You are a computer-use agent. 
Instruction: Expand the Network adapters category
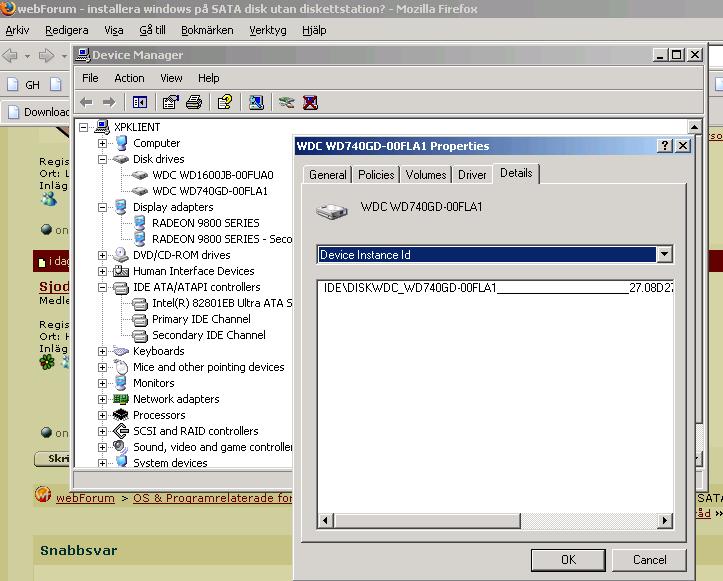(x=102, y=399)
